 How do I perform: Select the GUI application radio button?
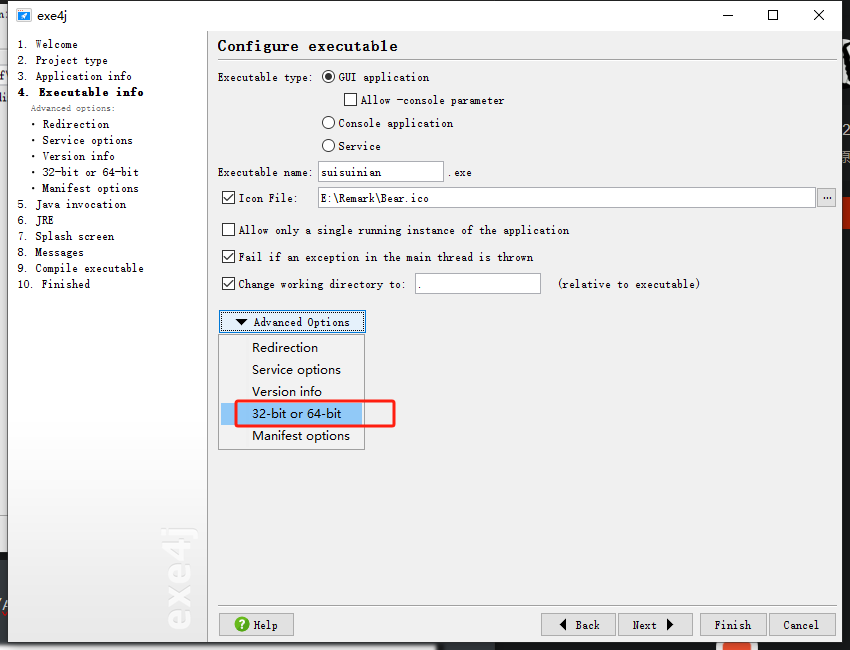coord(328,77)
